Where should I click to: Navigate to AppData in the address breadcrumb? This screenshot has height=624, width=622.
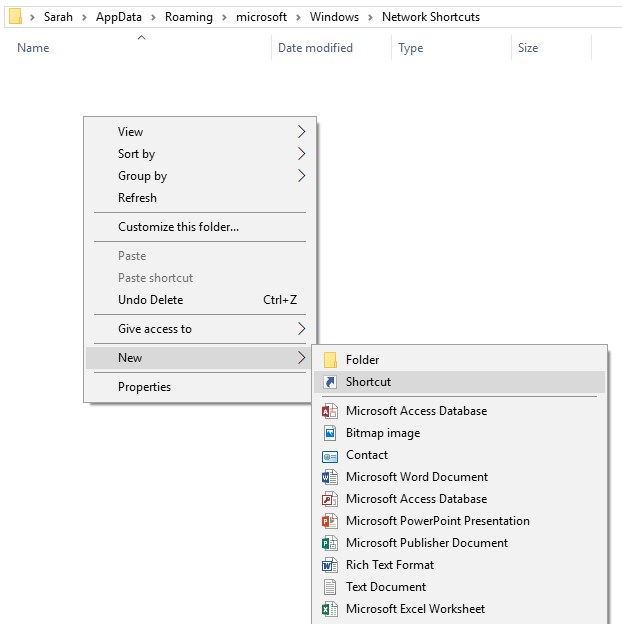(117, 17)
